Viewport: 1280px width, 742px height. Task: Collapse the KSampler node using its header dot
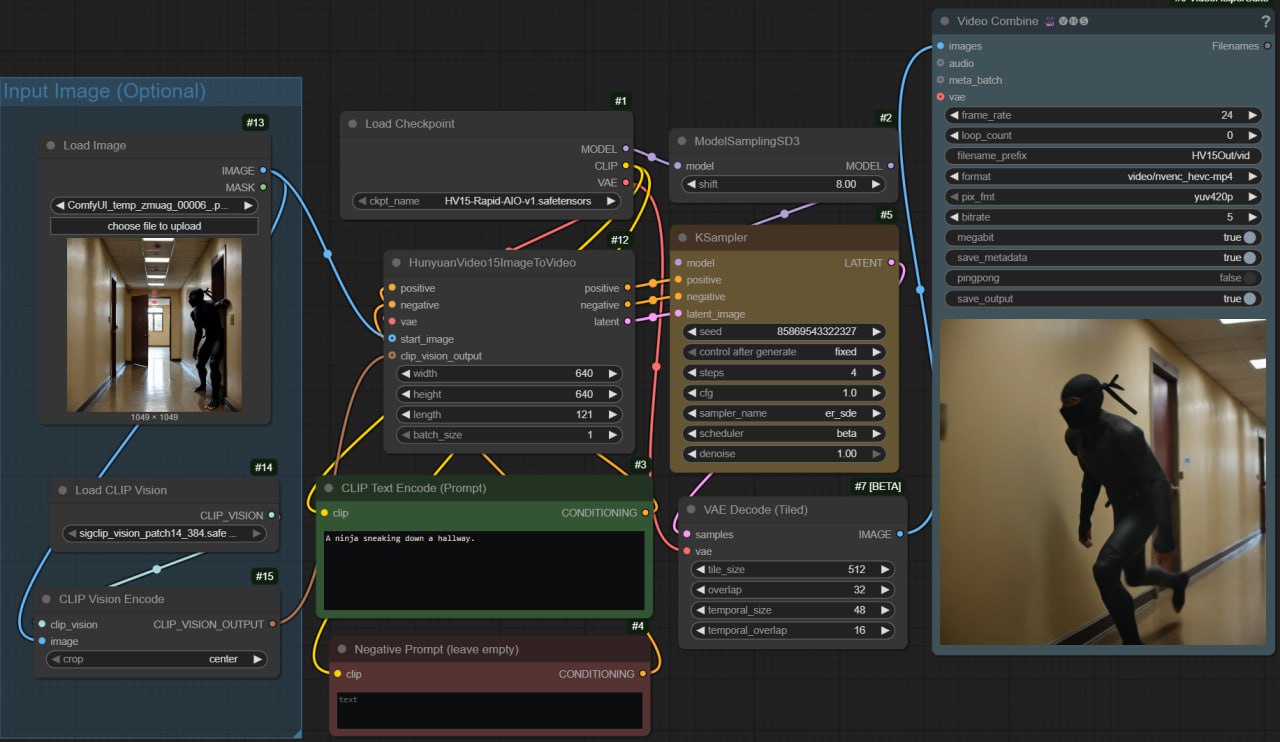point(681,238)
